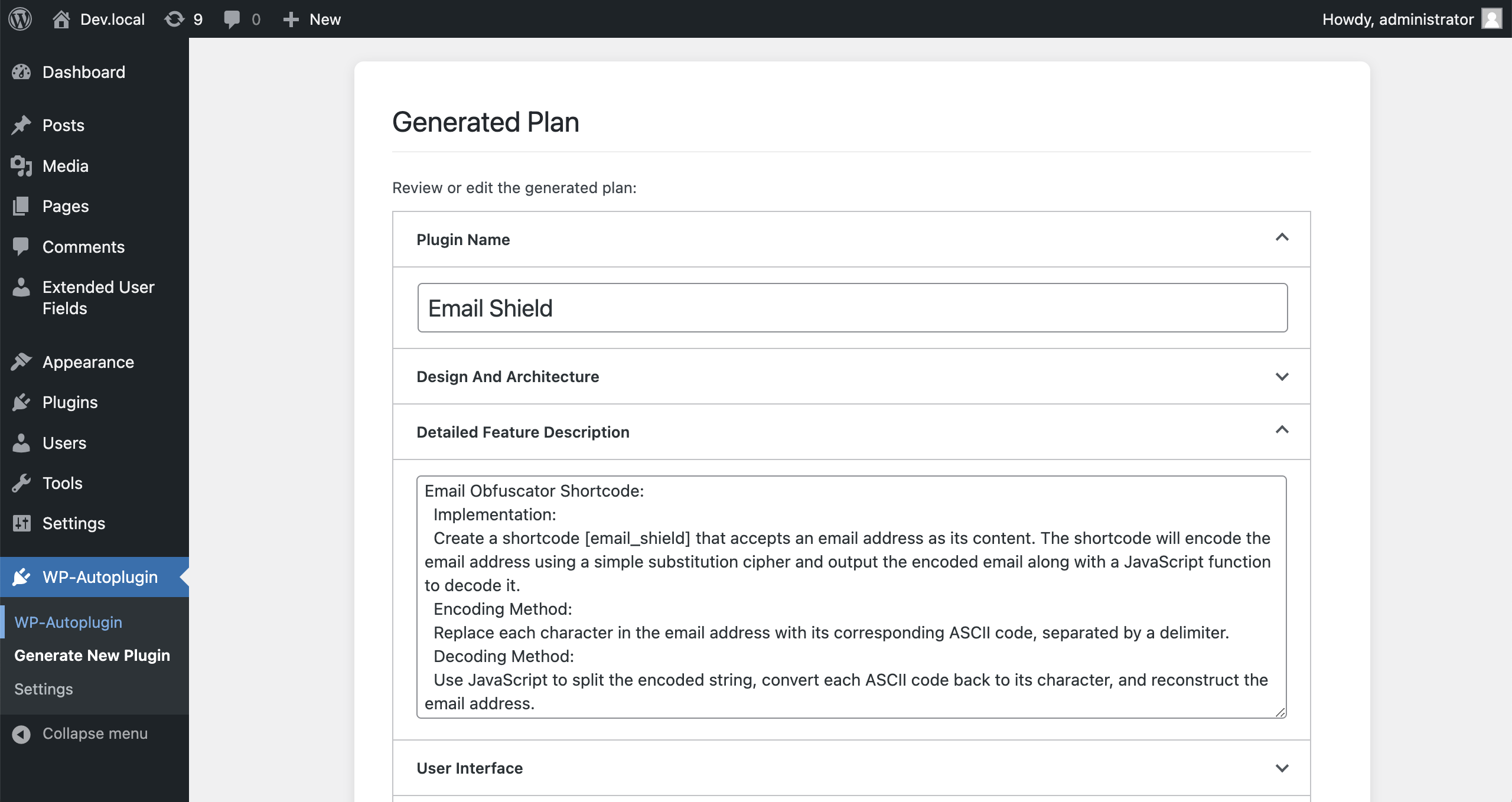Click the Media icon in sidebar
The image size is (1512, 802).
pos(21,166)
